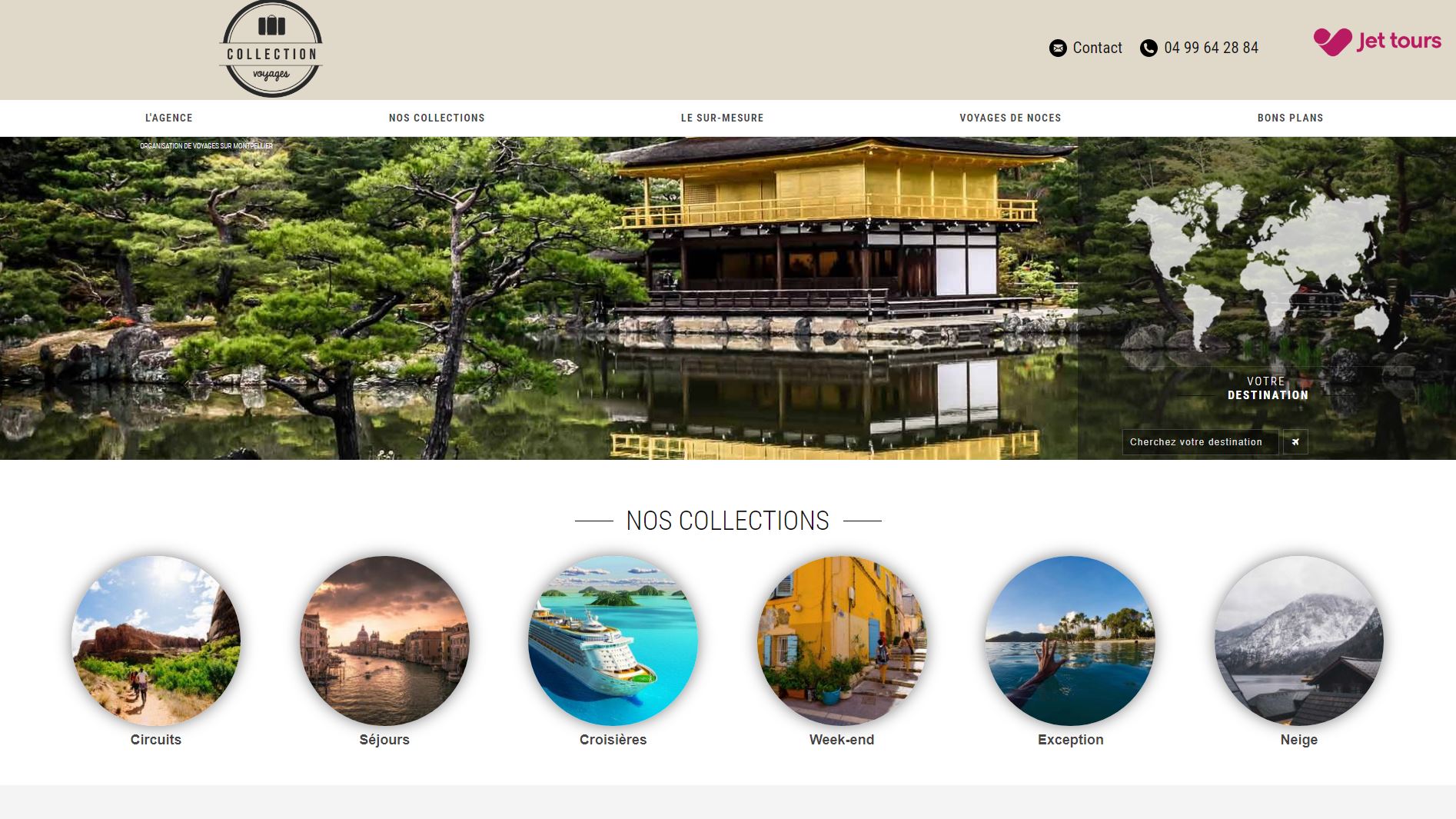Open the Circuits canyon thumbnail
Viewport: 1456px width, 819px height.
coord(156,640)
